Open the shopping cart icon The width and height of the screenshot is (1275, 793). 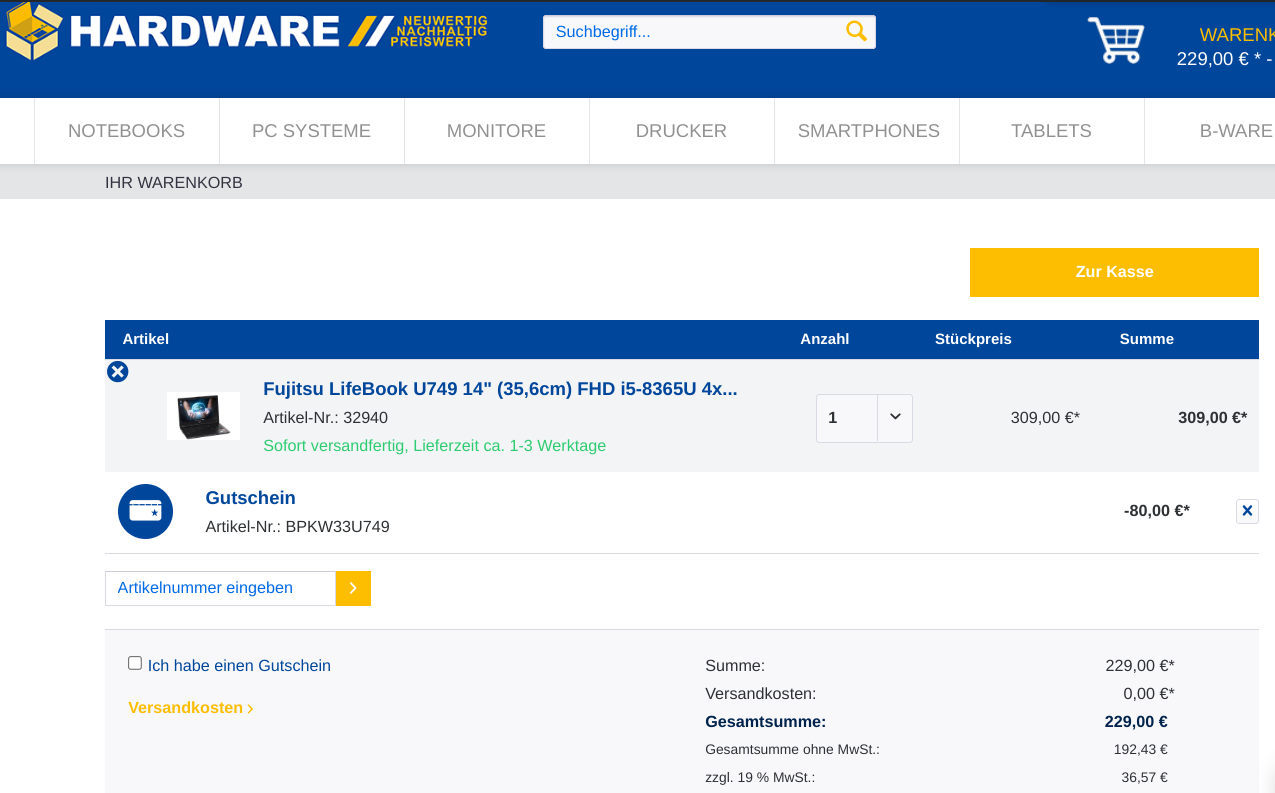pos(1115,41)
